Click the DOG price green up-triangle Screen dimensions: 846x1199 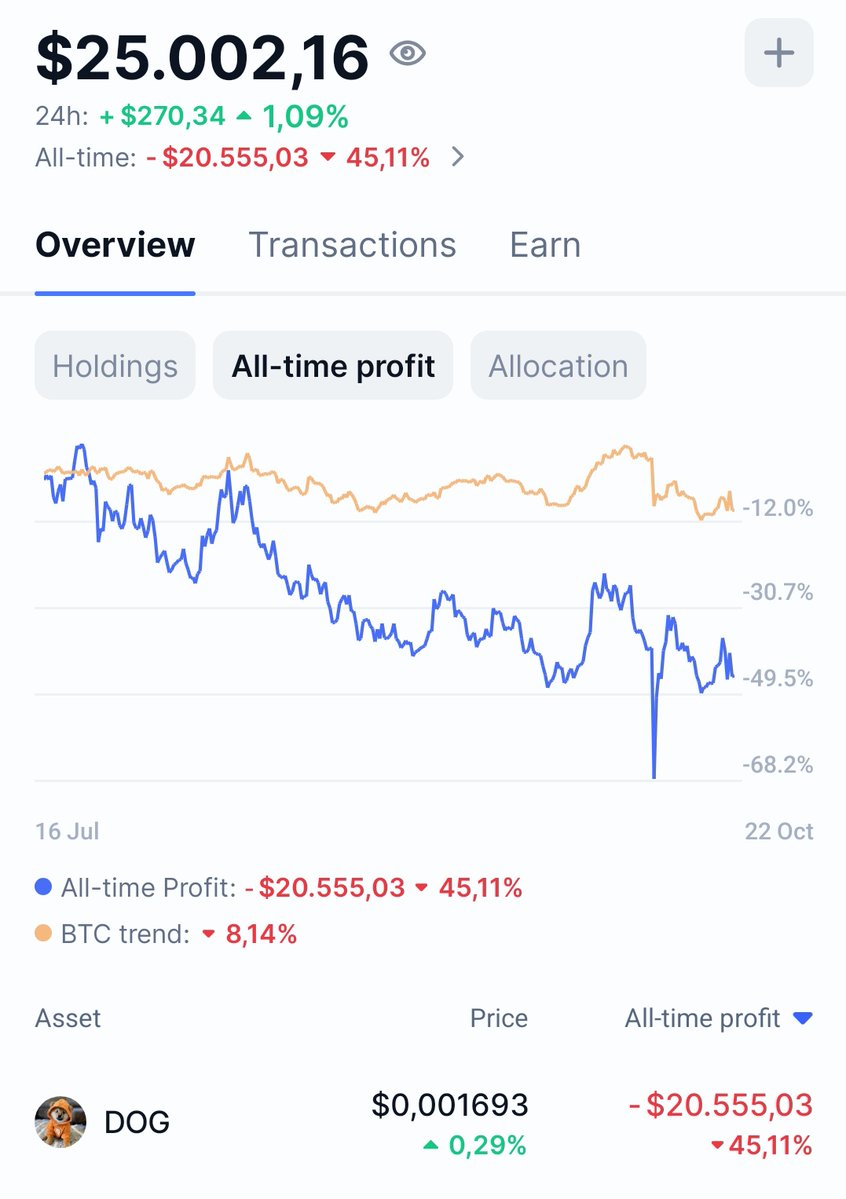point(430,1146)
